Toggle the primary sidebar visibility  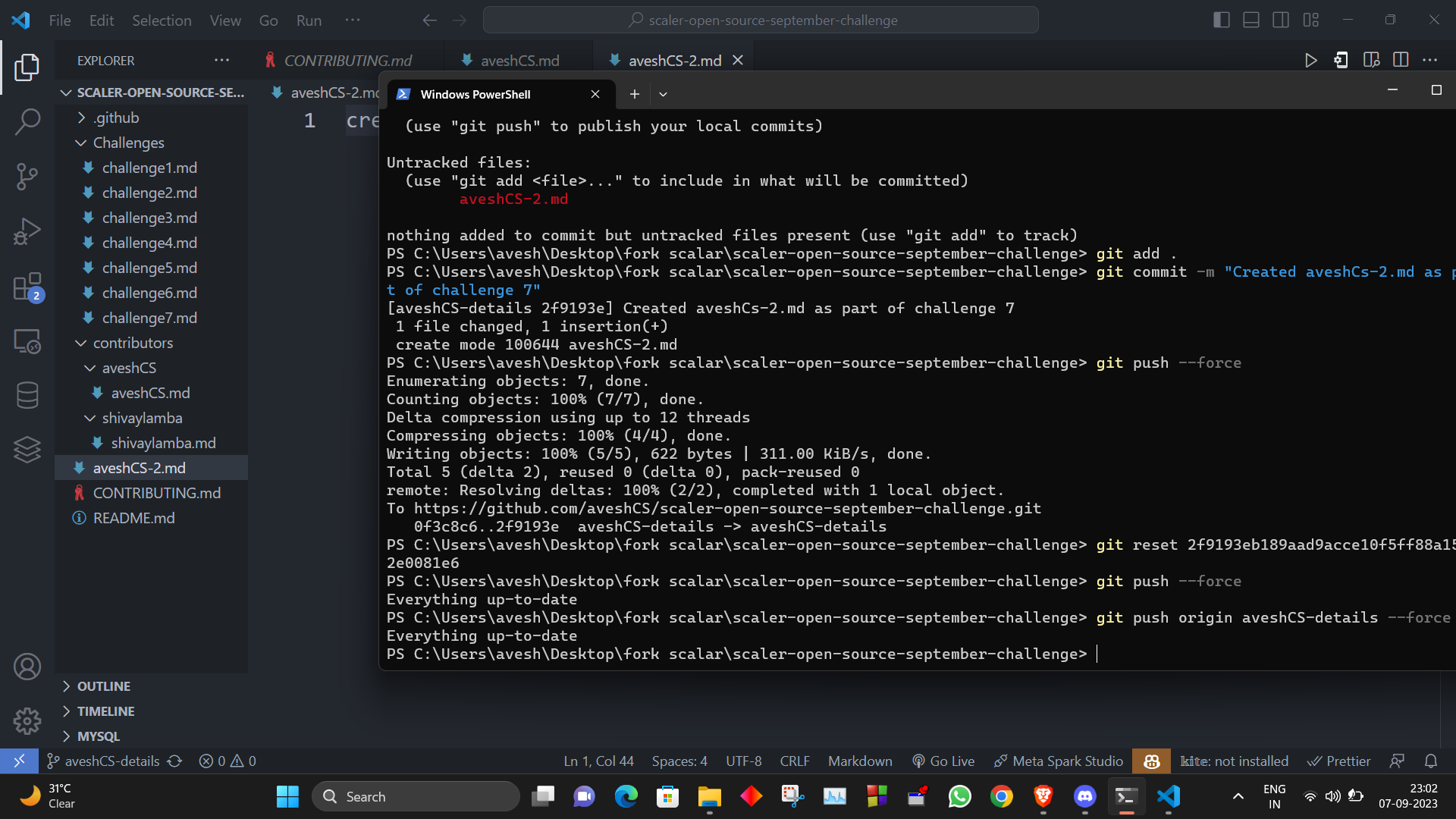[1222, 20]
